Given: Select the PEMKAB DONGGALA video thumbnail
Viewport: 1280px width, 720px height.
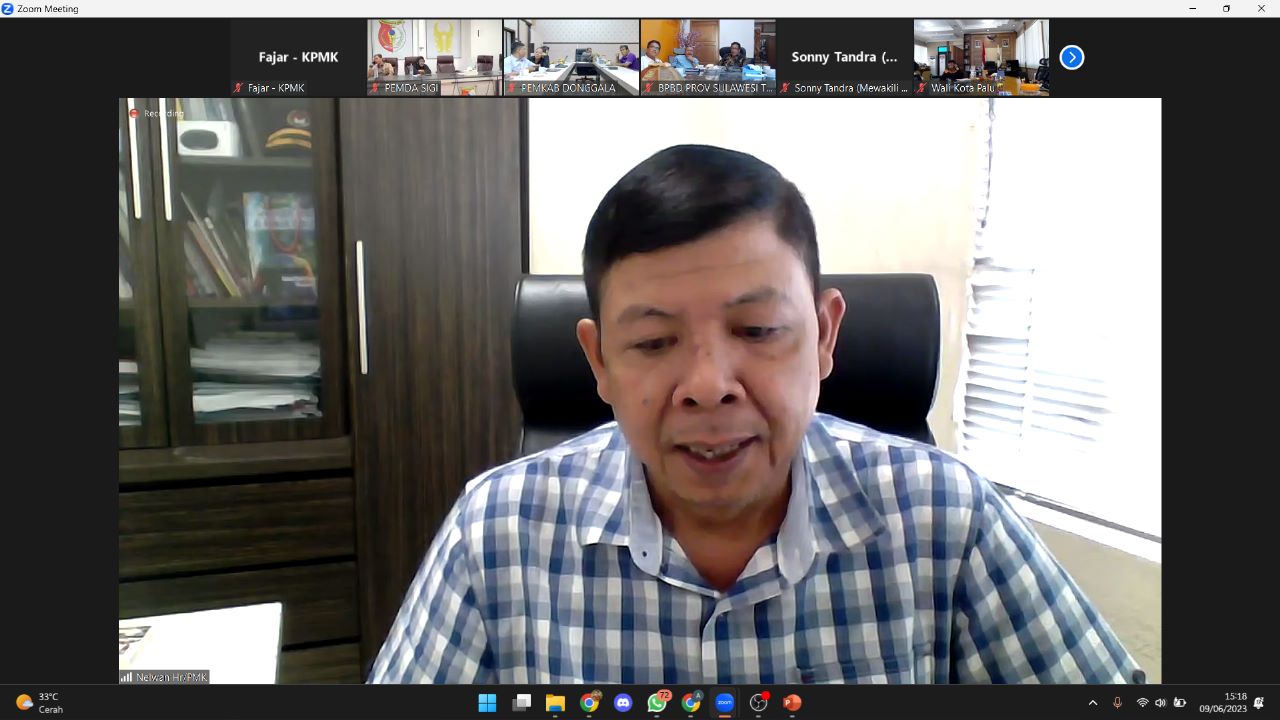Looking at the screenshot, I should (x=571, y=58).
